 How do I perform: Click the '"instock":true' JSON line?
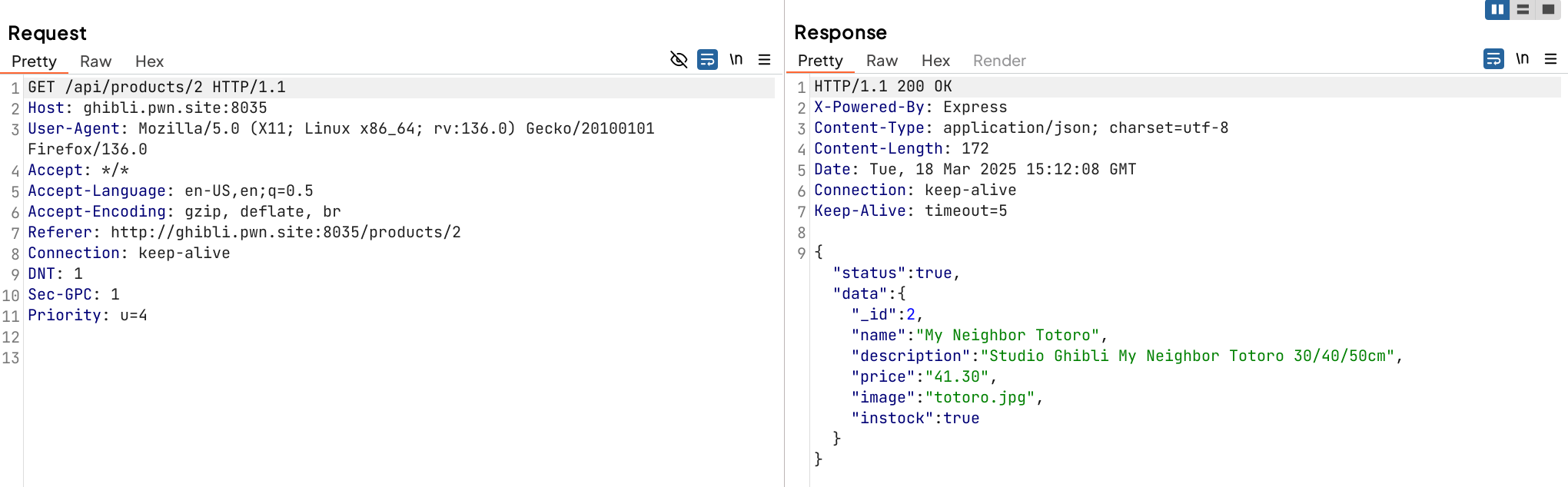pyautogui.click(x=915, y=419)
